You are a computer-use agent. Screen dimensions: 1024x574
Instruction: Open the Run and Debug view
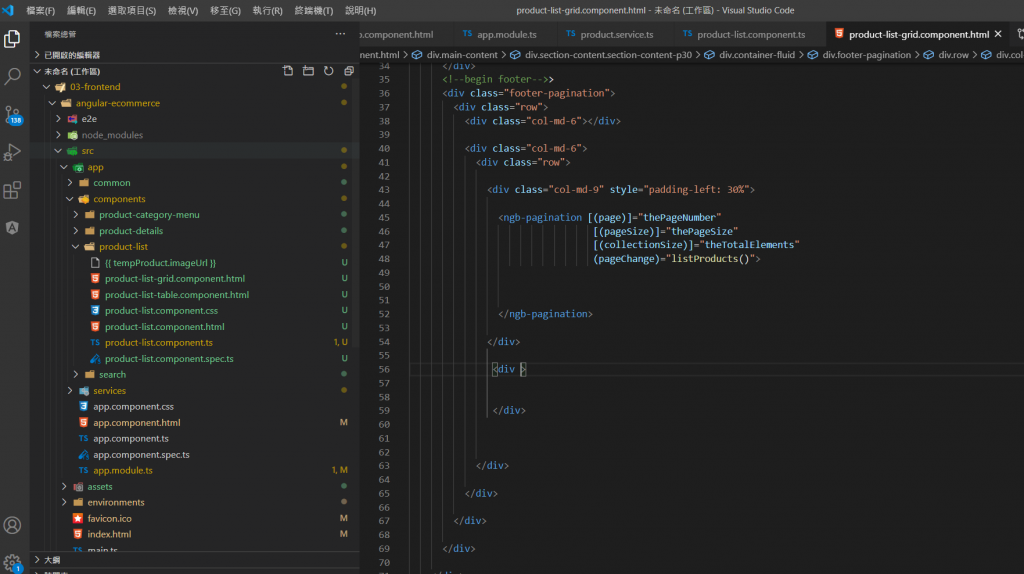12,152
